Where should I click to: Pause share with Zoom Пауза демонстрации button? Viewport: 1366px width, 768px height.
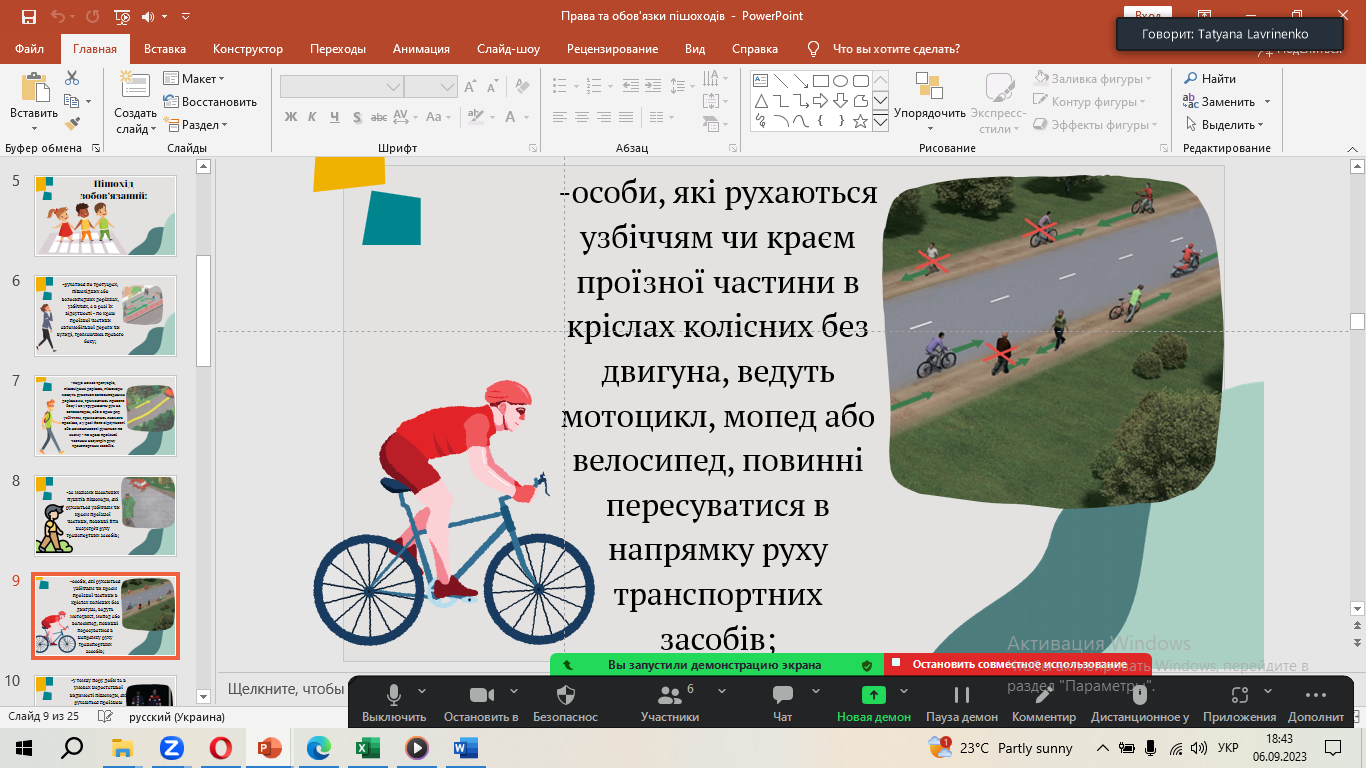click(962, 701)
